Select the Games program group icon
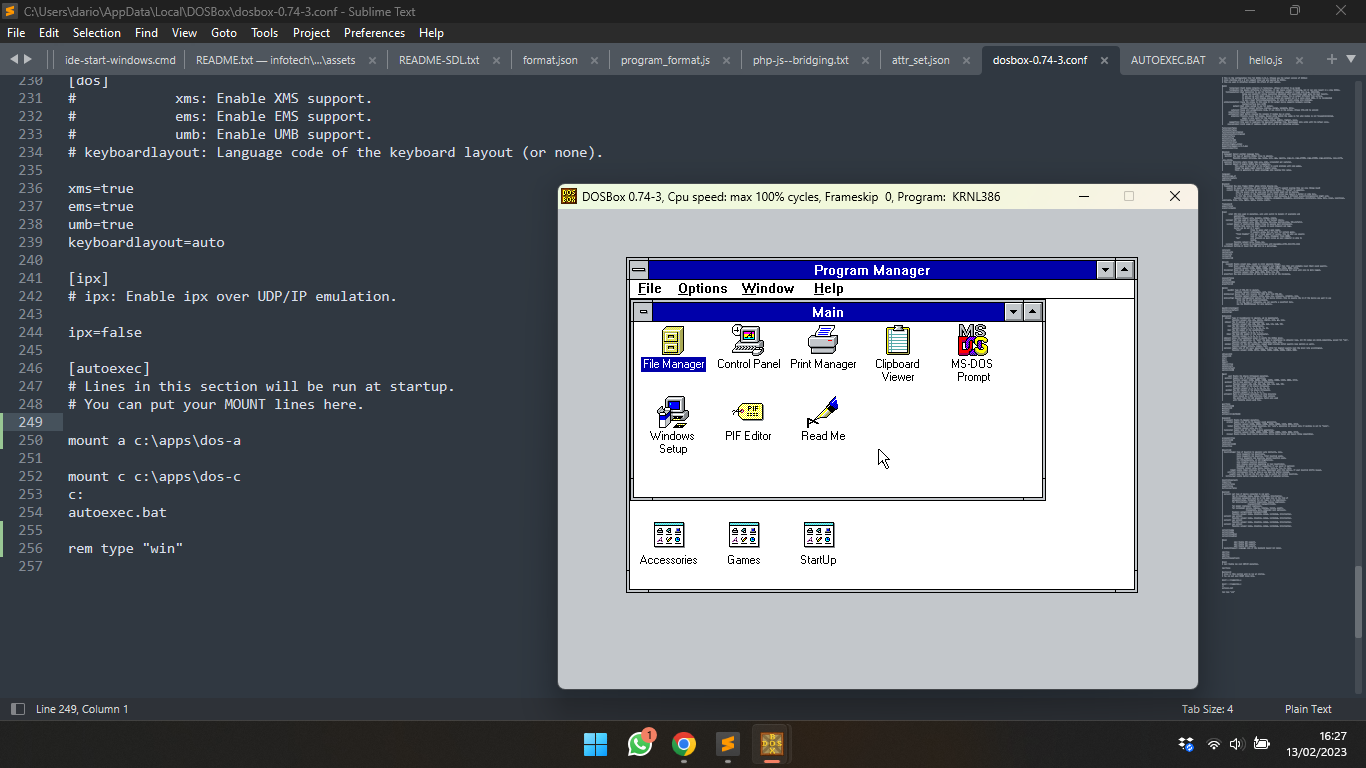This screenshot has height=768, width=1366. point(743,543)
